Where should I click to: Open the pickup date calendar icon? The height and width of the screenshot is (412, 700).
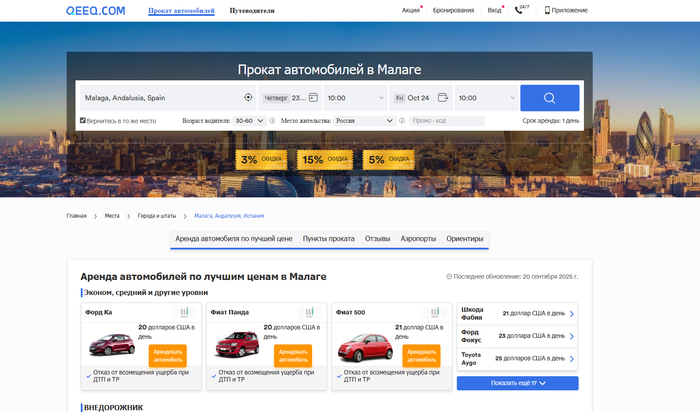[x=313, y=98]
